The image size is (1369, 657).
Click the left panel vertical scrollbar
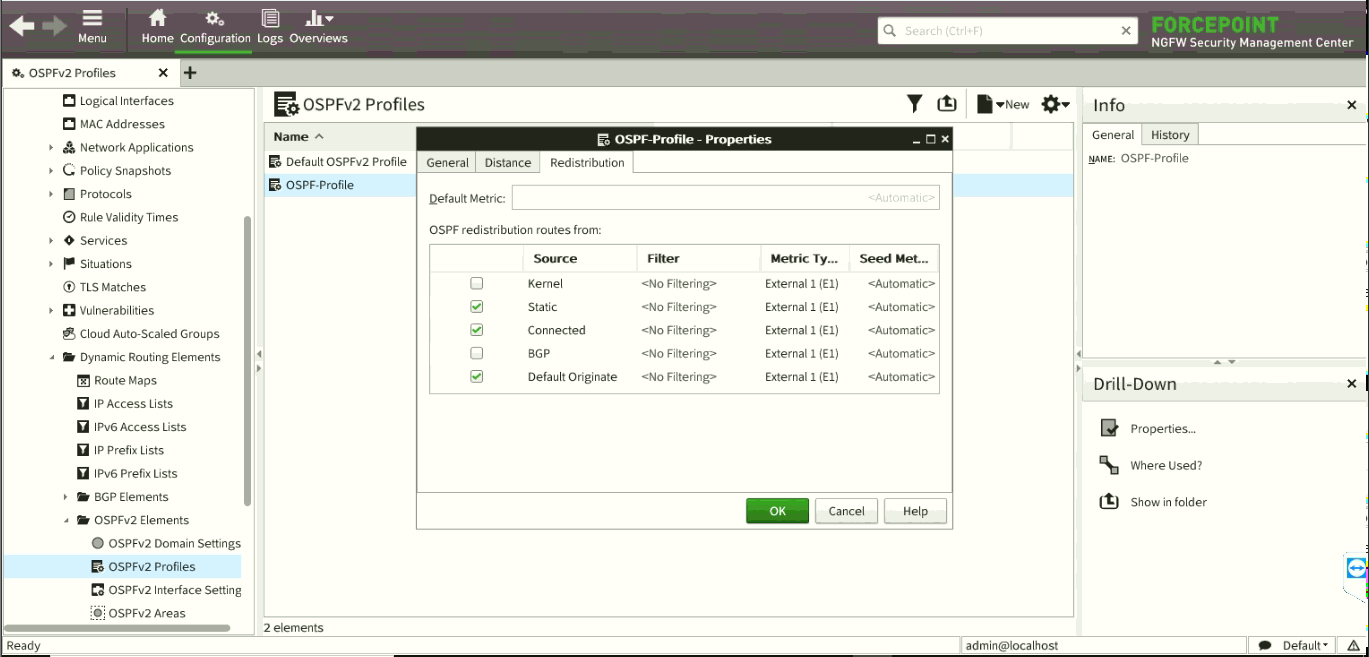[248, 360]
